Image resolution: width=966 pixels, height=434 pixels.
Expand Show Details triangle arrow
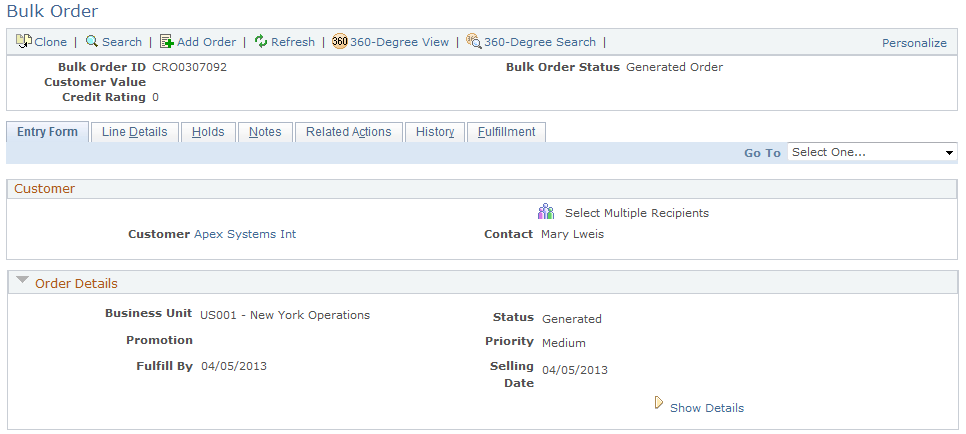pos(658,403)
